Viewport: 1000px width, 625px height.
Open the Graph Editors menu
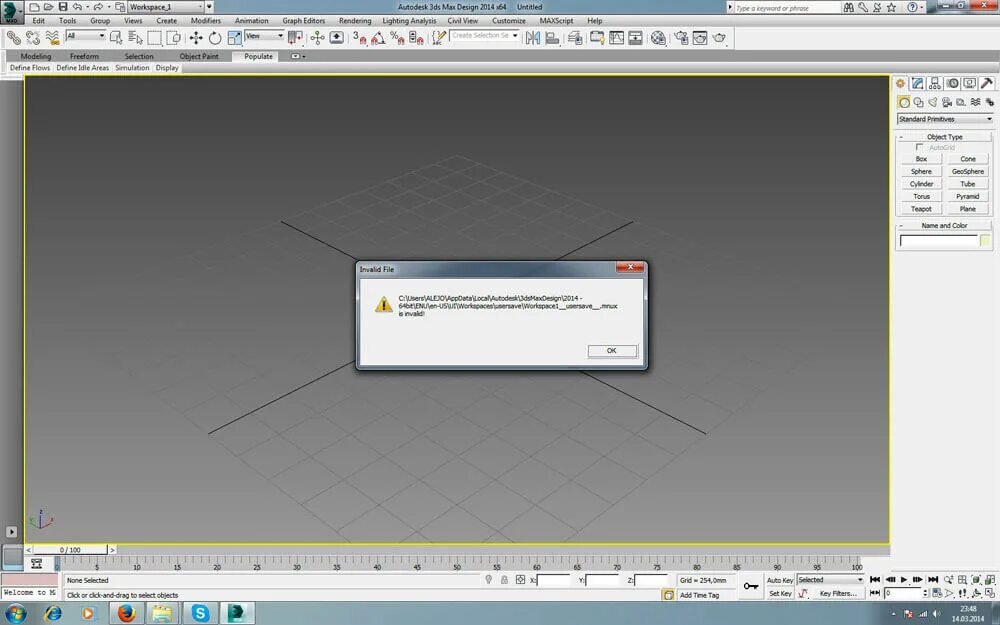pyautogui.click(x=304, y=20)
